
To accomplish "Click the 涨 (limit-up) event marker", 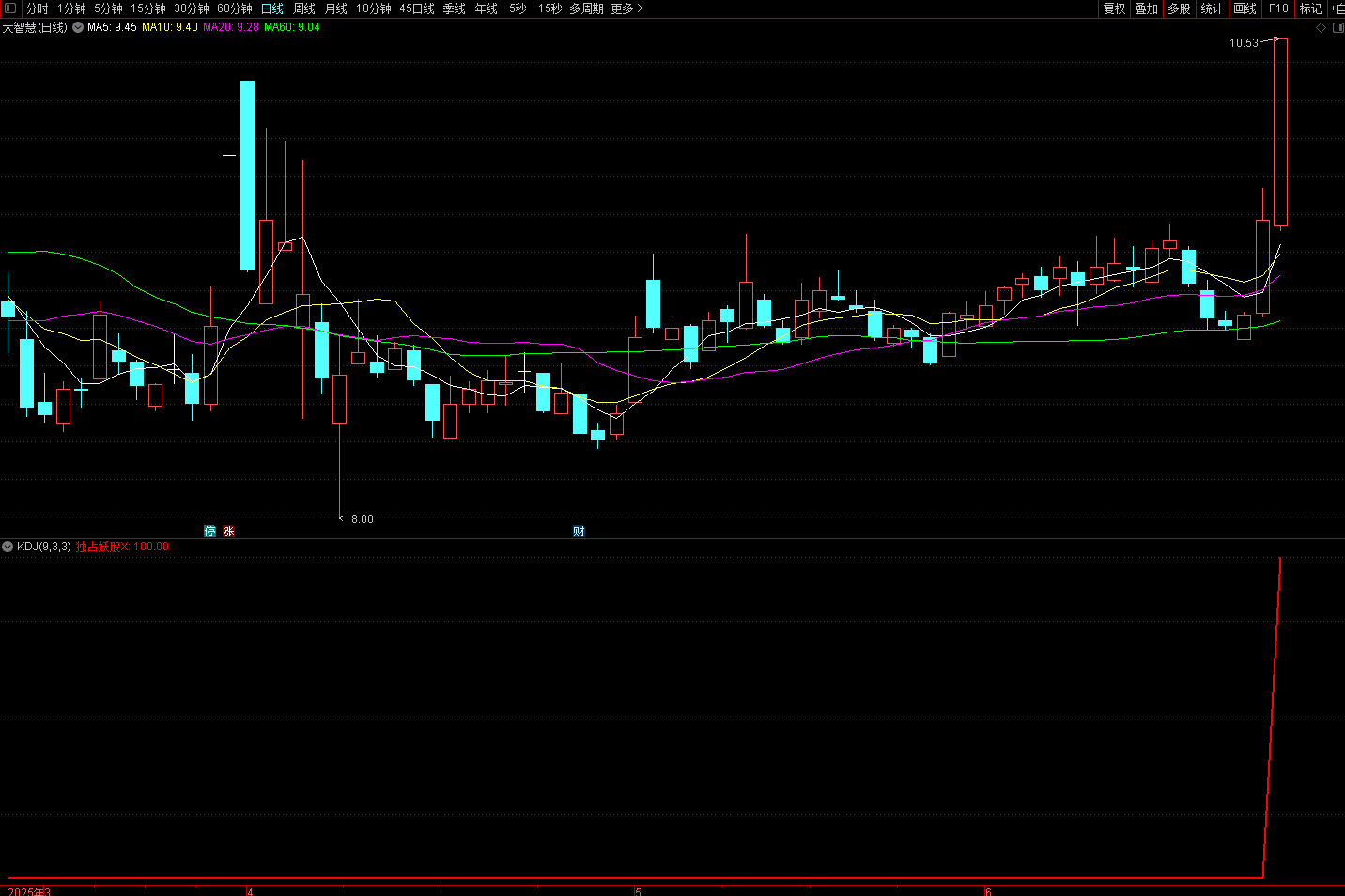I will 228,531.
